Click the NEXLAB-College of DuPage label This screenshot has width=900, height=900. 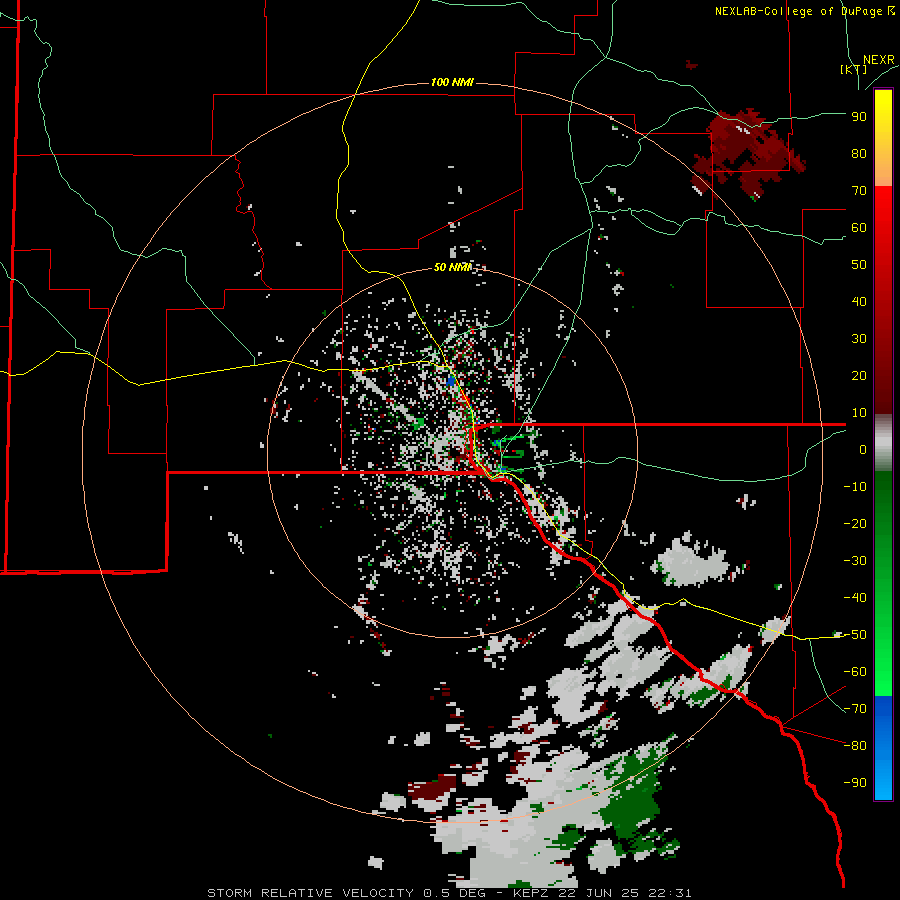tap(805, 11)
